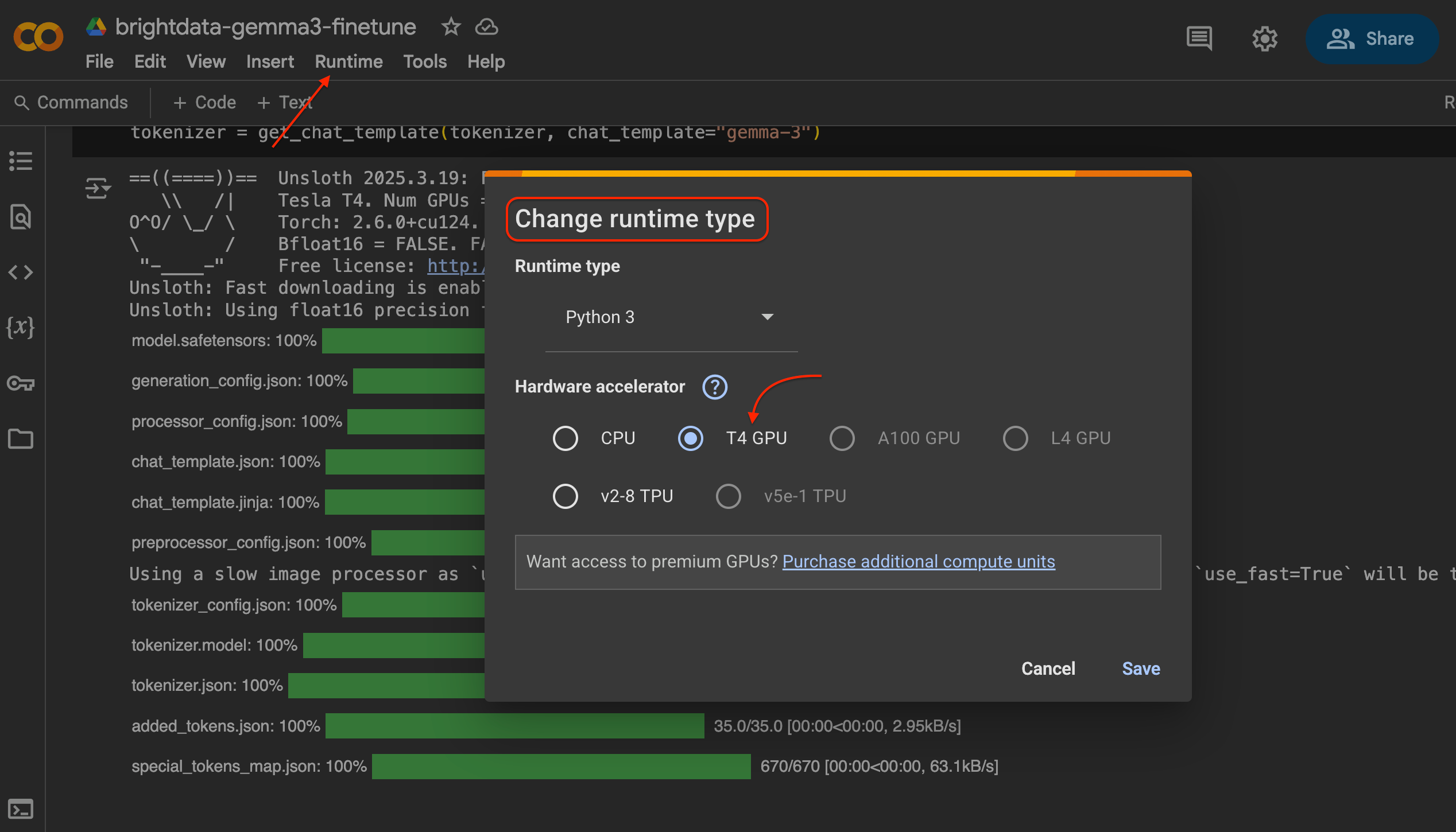Open the Help menu
This screenshot has height=832, width=1456.
coord(486,61)
